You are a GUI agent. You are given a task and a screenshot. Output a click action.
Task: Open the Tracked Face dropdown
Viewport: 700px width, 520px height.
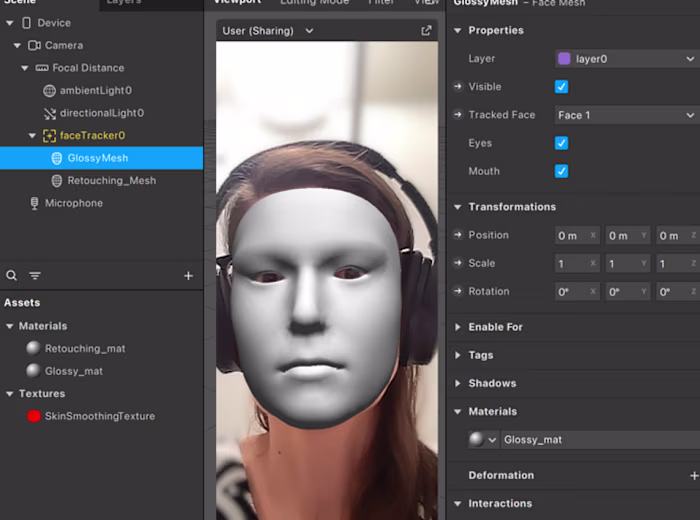click(x=627, y=115)
